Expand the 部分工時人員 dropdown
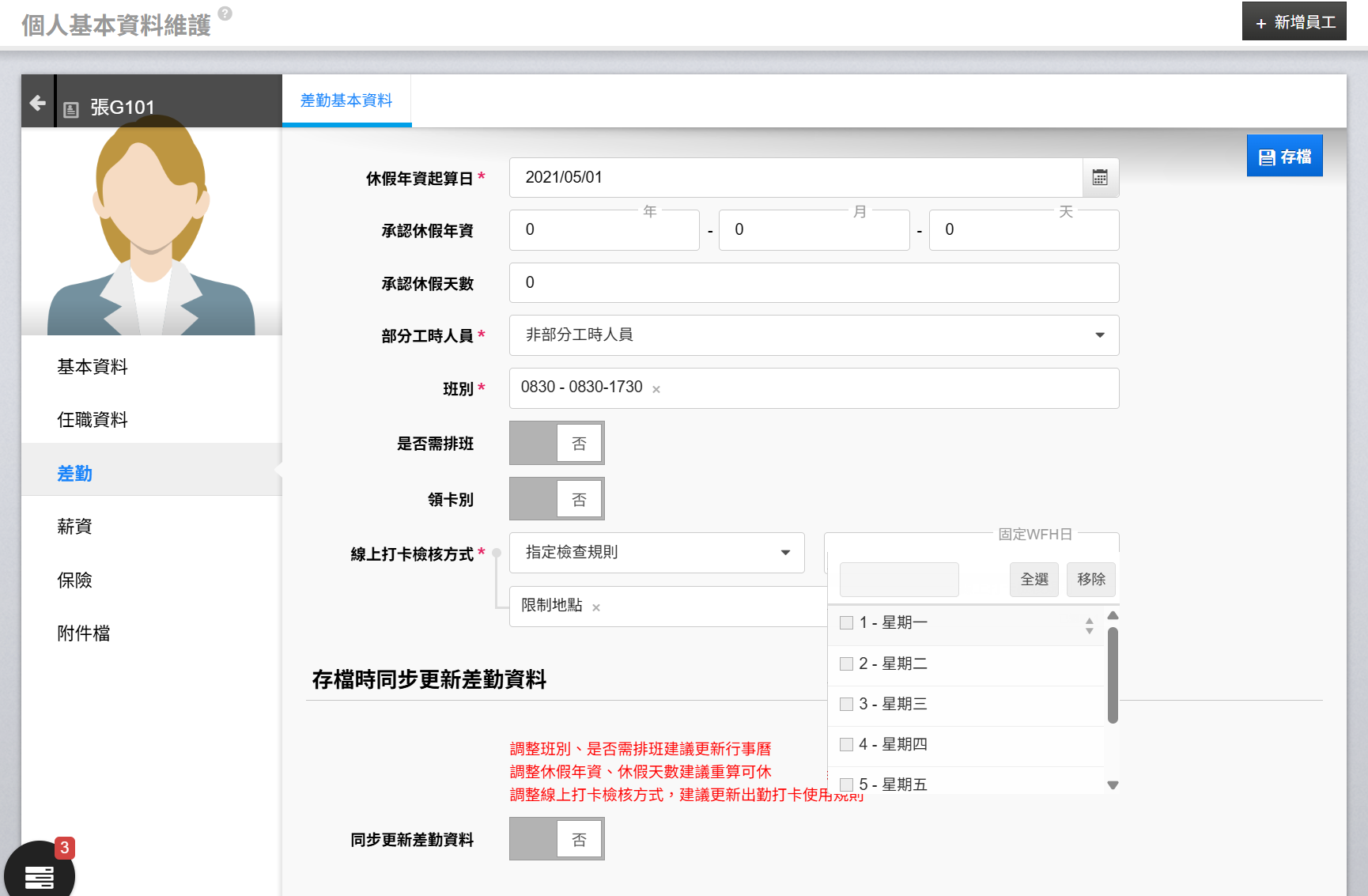 click(814, 335)
